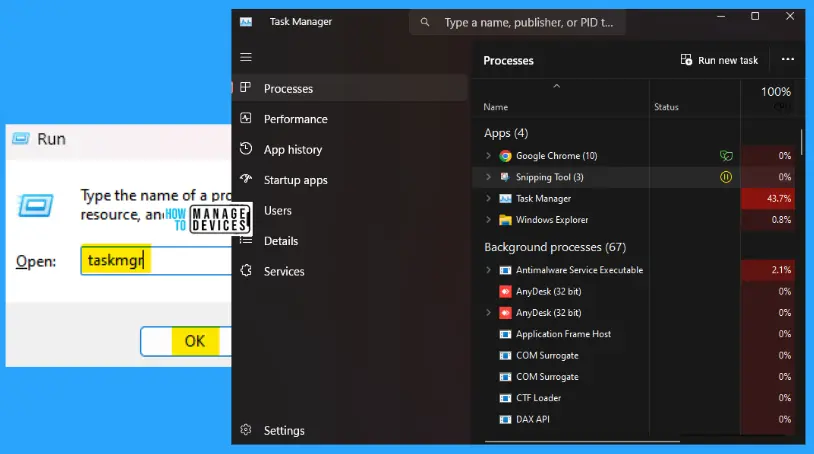Sort processes by Status column header
Image resolution: width=814 pixels, height=454 pixels.
pos(666,107)
